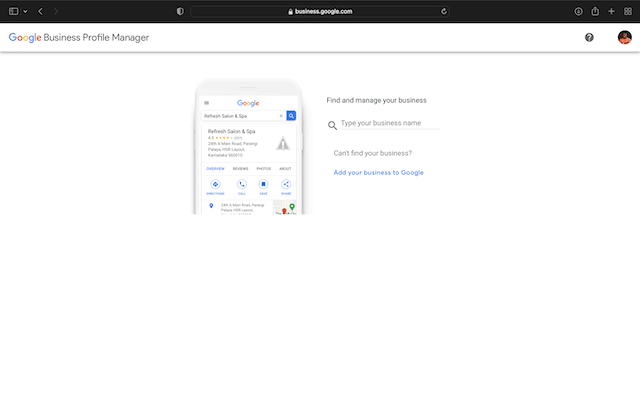Click the business.google.com address bar
The image size is (640, 400).
(x=320, y=11)
